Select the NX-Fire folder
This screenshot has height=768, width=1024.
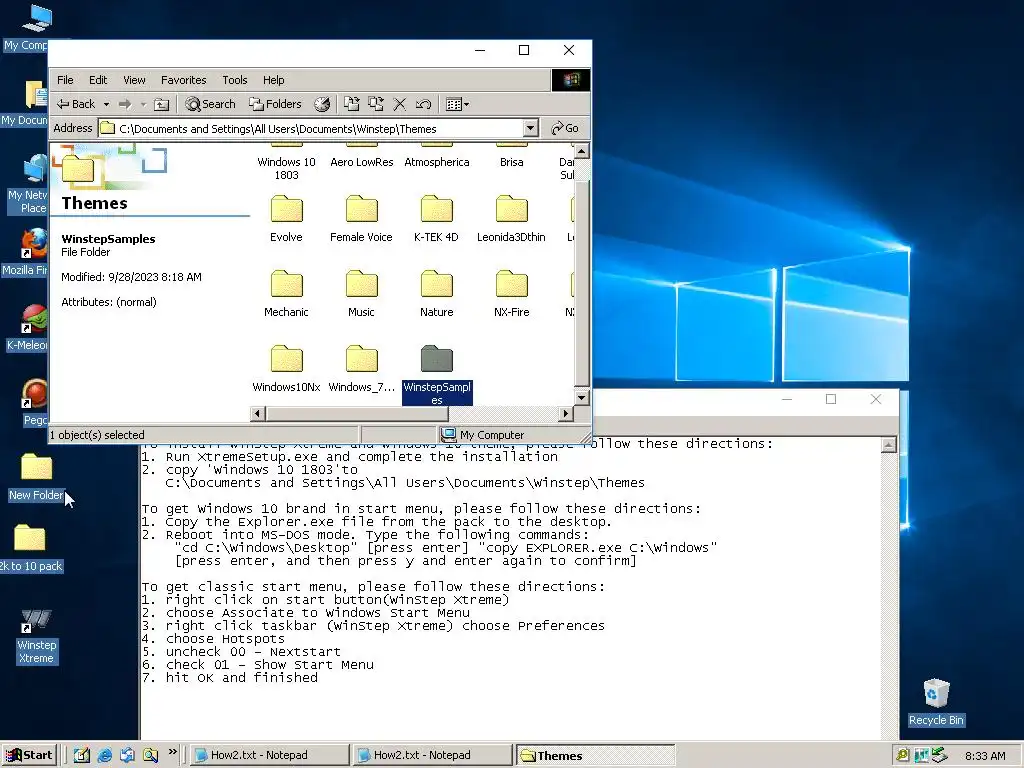[x=511, y=295]
